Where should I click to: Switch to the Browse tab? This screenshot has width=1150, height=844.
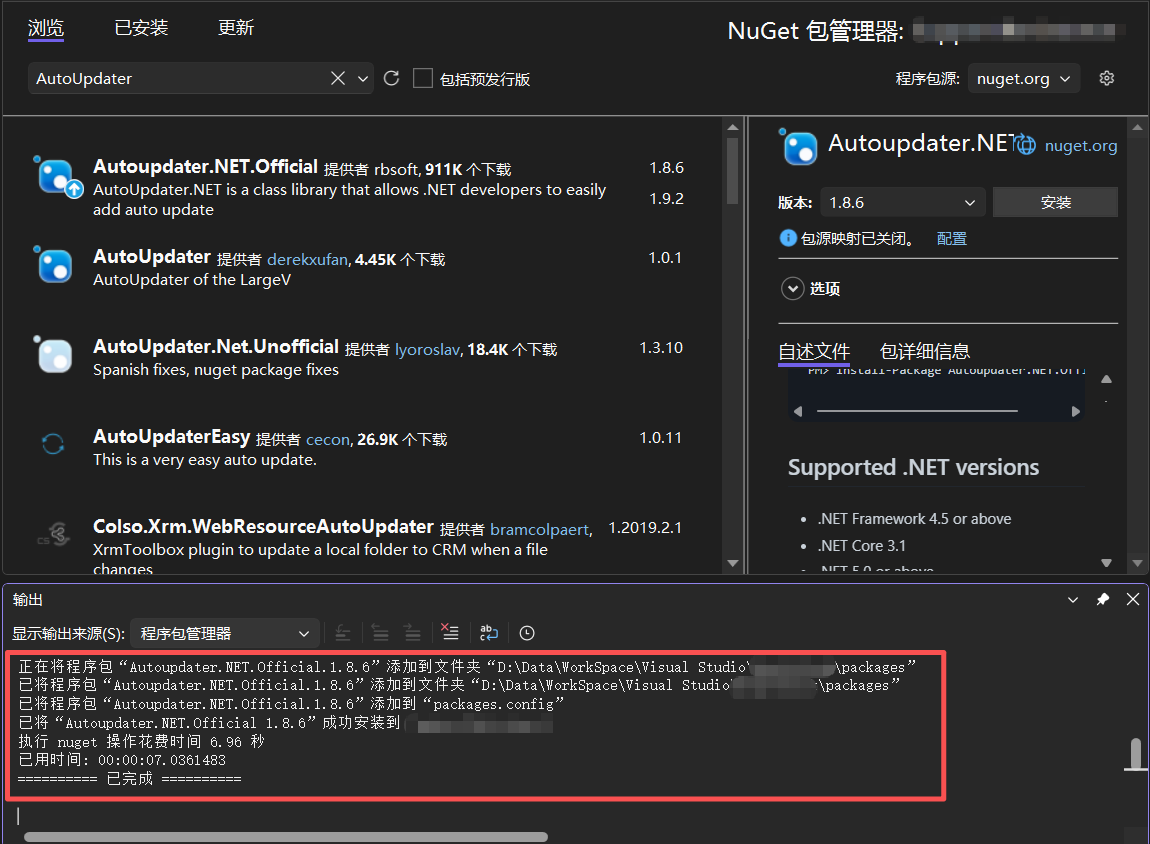click(45, 28)
